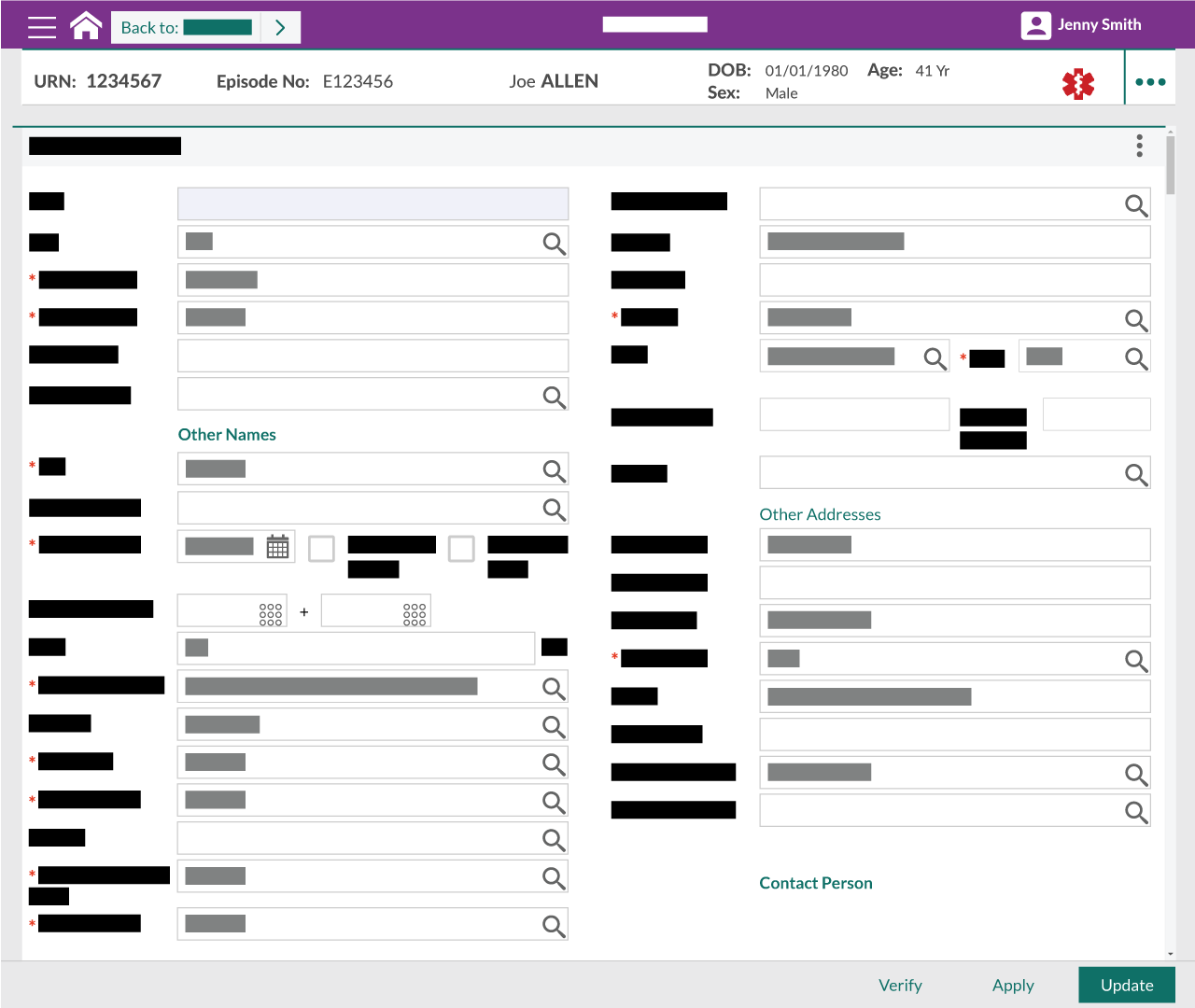Open the Other Names link
The height and width of the screenshot is (1008, 1195).
coord(227,435)
